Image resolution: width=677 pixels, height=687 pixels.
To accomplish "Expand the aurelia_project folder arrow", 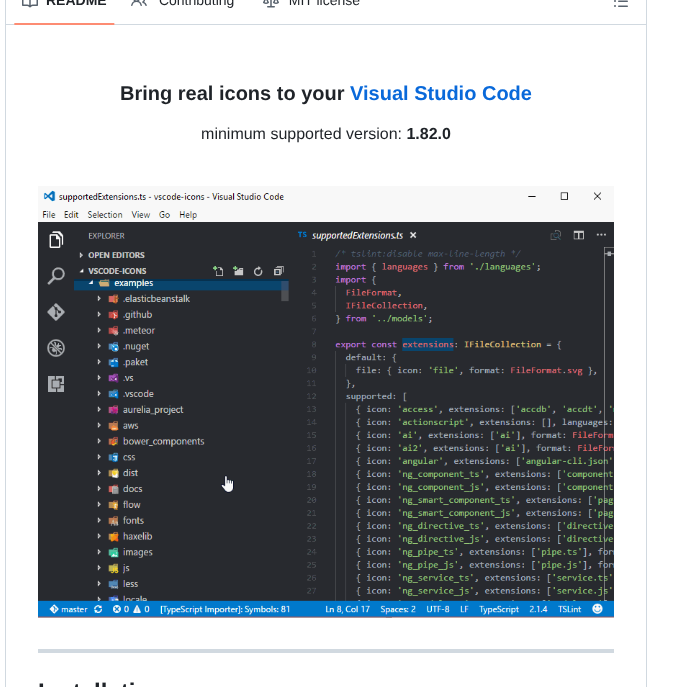I will point(99,410).
